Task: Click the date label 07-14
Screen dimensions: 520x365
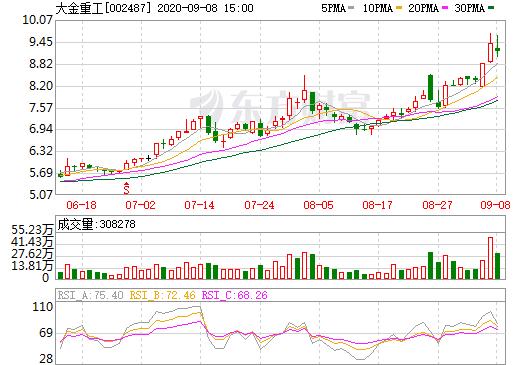Action: click(x=200, y=205)
